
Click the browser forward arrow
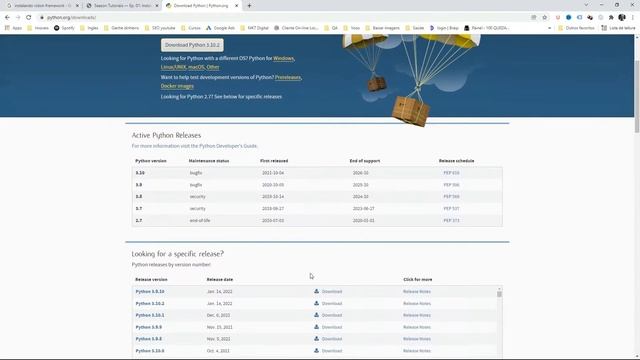pos(18,18)
